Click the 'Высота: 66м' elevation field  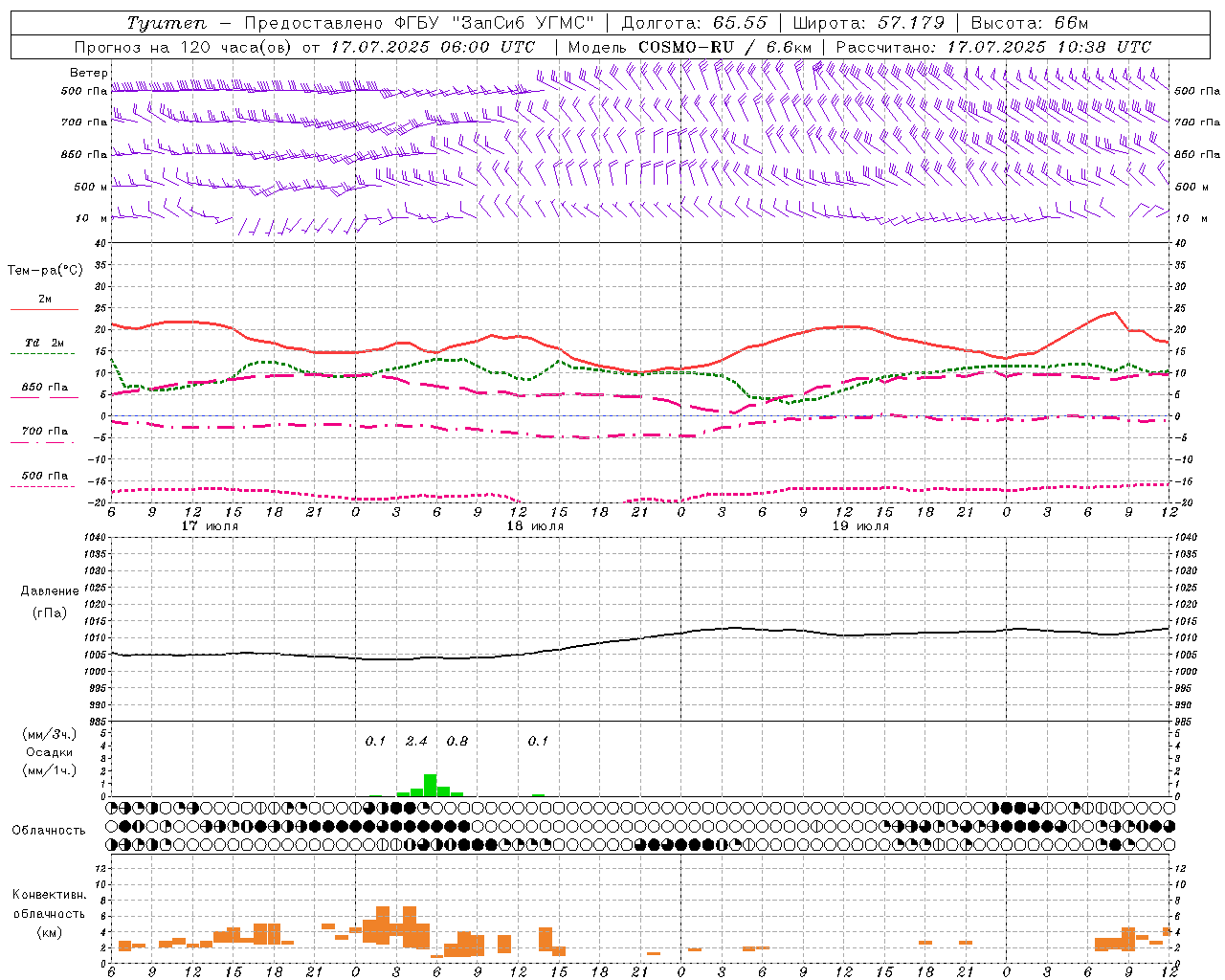1030,23
